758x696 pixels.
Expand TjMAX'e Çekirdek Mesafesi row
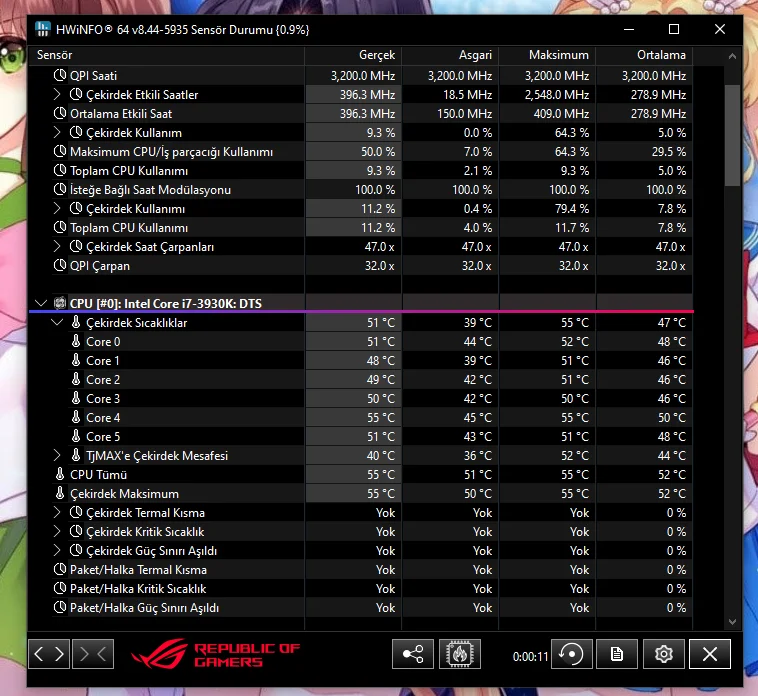point(57,455)
